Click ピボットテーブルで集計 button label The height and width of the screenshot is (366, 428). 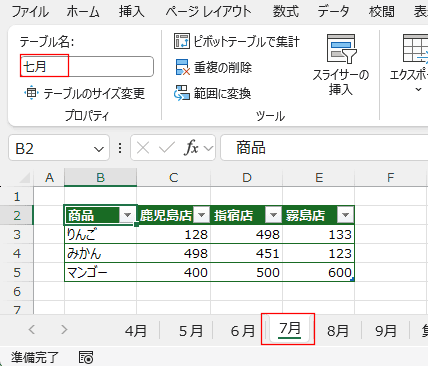(247, 42)
